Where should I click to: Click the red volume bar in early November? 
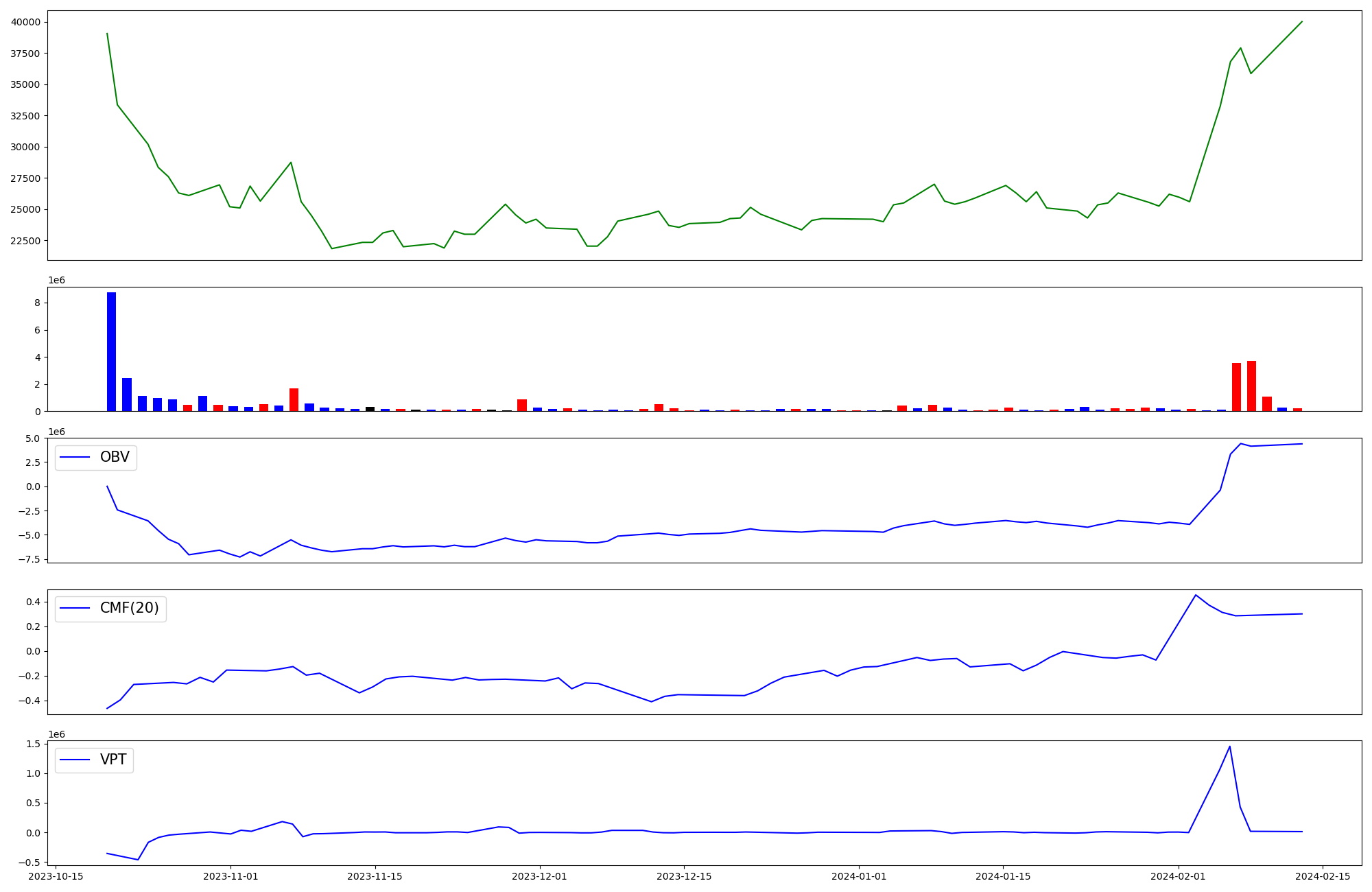click(x=294, y=399)
